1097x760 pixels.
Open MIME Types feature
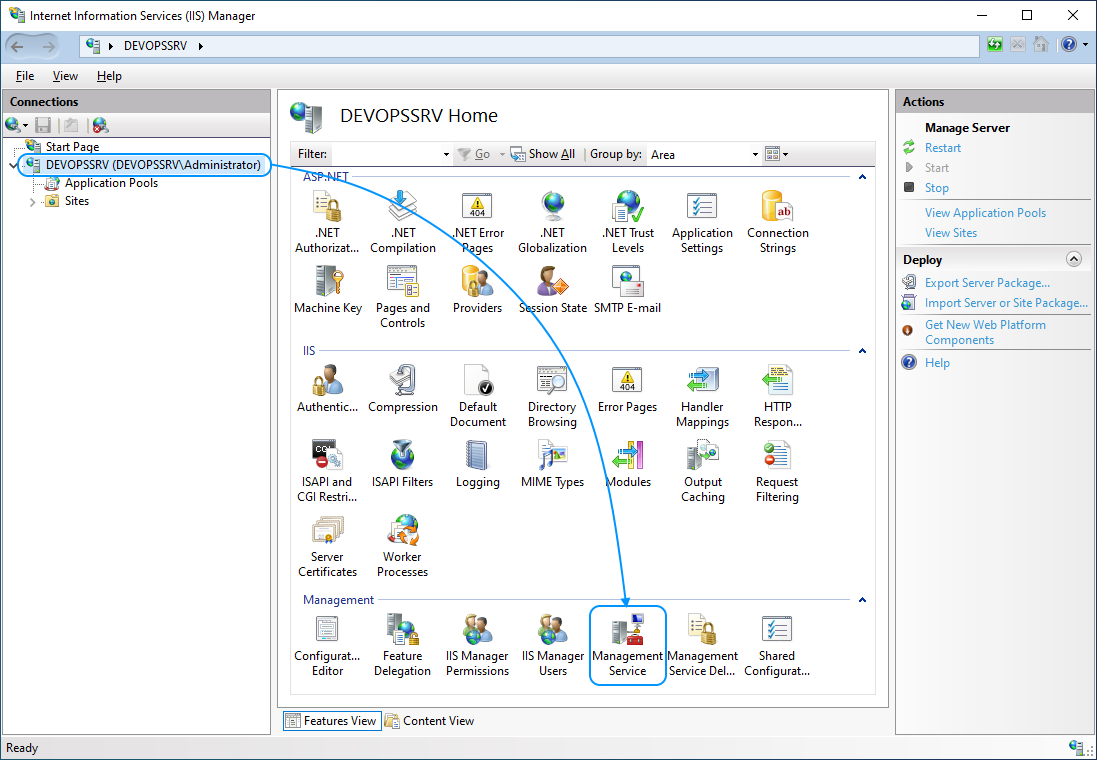click(x=553, y=464)
